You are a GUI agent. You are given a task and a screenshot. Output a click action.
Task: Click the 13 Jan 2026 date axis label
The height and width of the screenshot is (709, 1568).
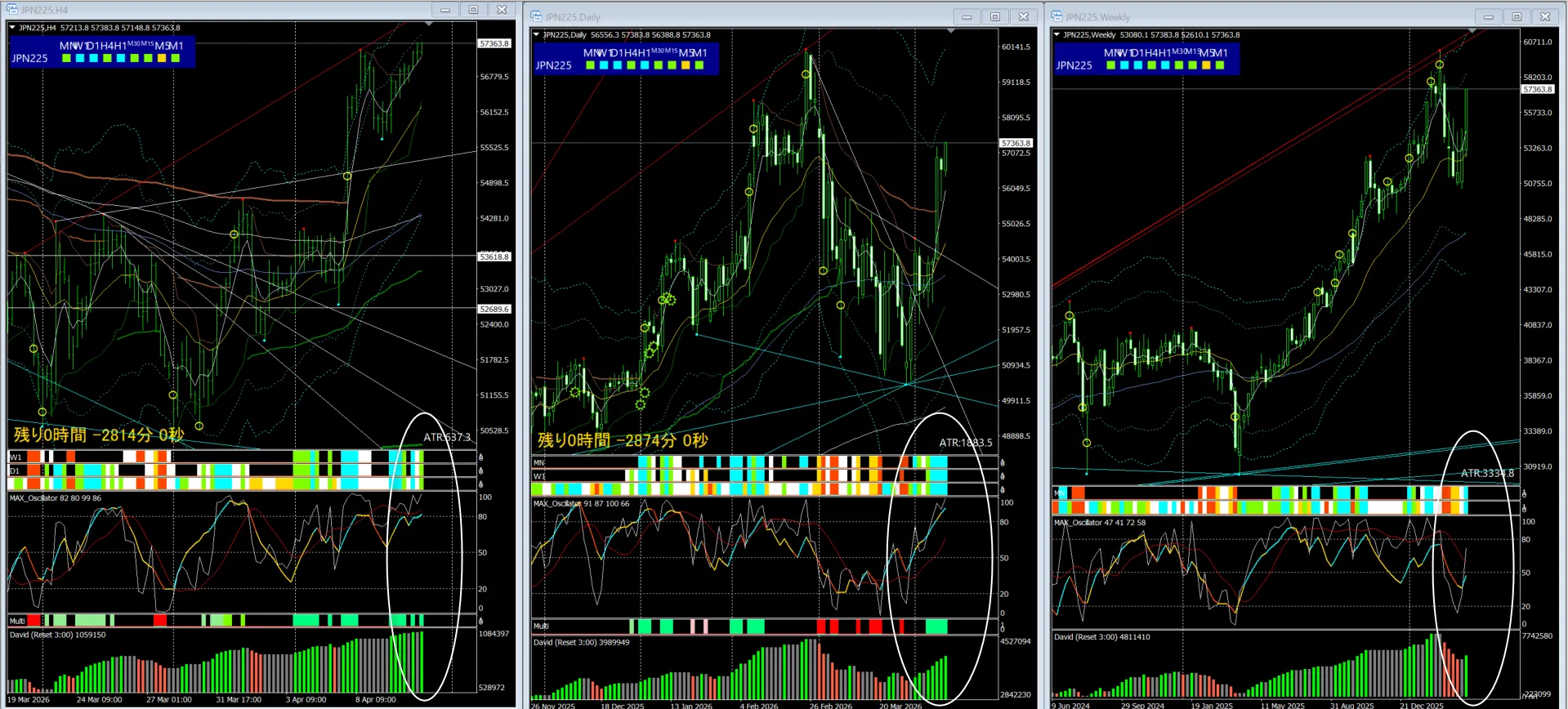point(691,706)
